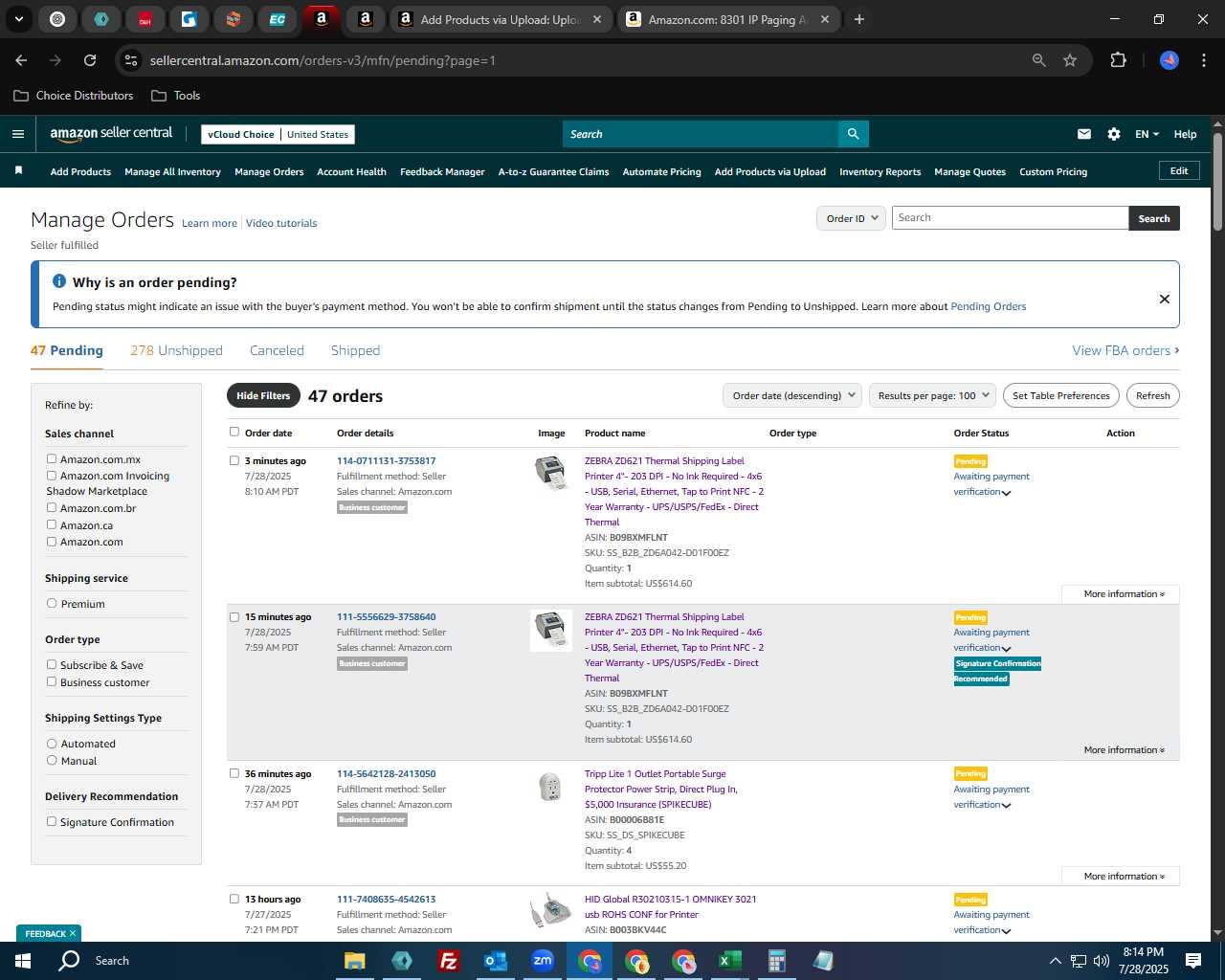Select the Automated shipping settings radio
Image resolution: width=1225 pixels, height=980 pixels.
(x=52, y=744)
